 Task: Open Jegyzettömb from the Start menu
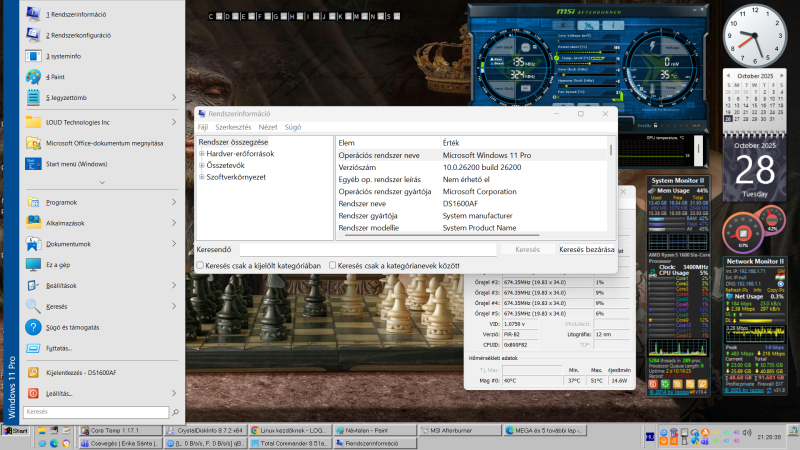pos(102,97)
